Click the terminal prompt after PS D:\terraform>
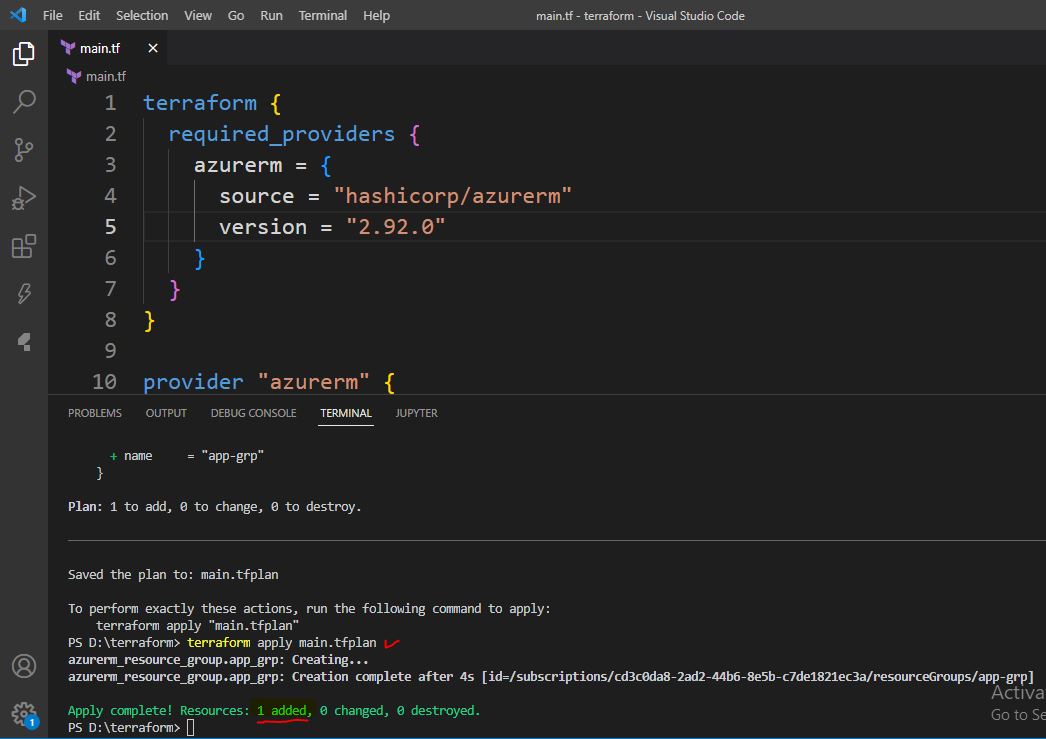The image size is (1046, 739). [x=191, y=727]
